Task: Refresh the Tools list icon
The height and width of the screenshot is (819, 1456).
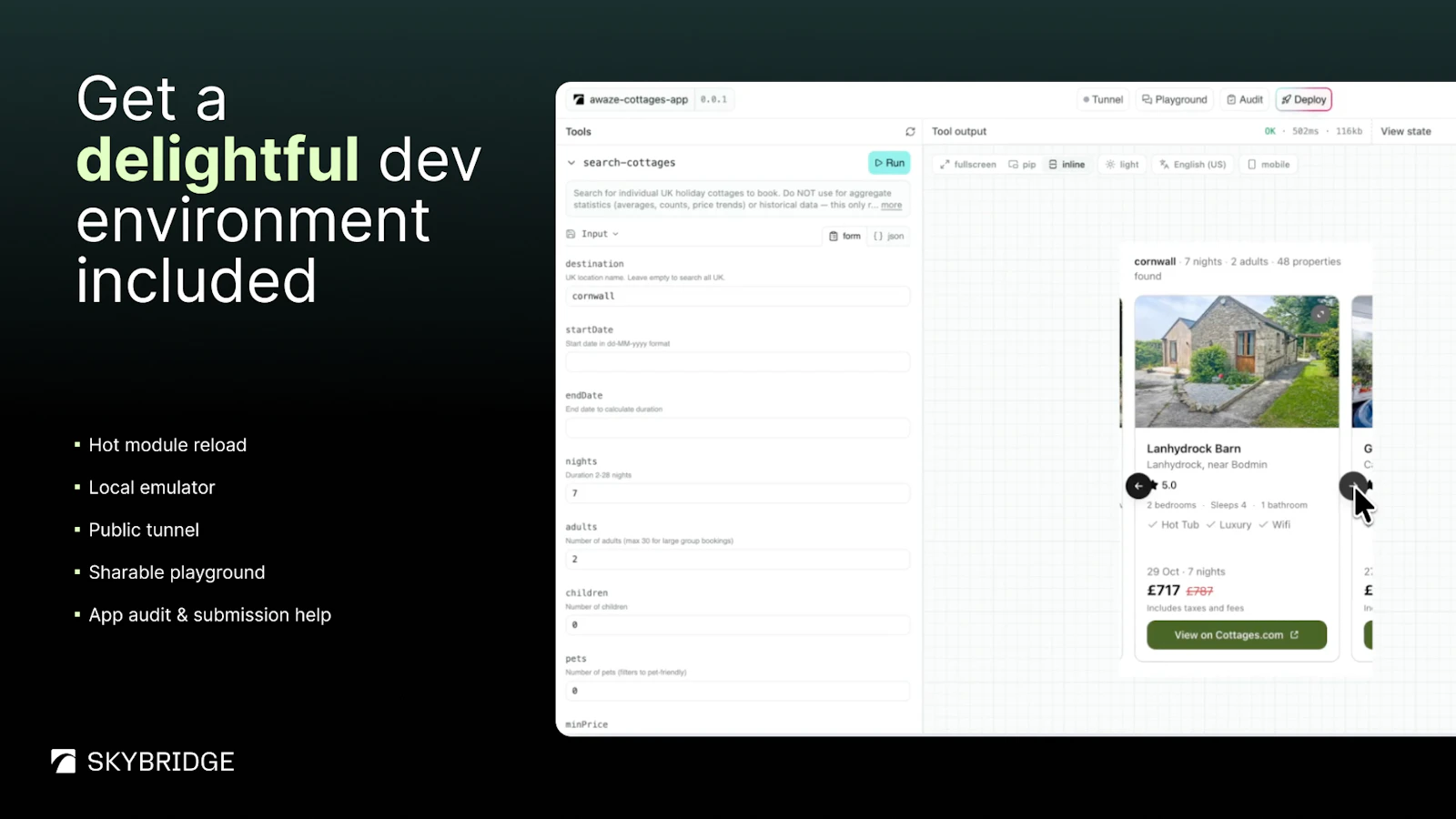Action: [x=910, y=132]
